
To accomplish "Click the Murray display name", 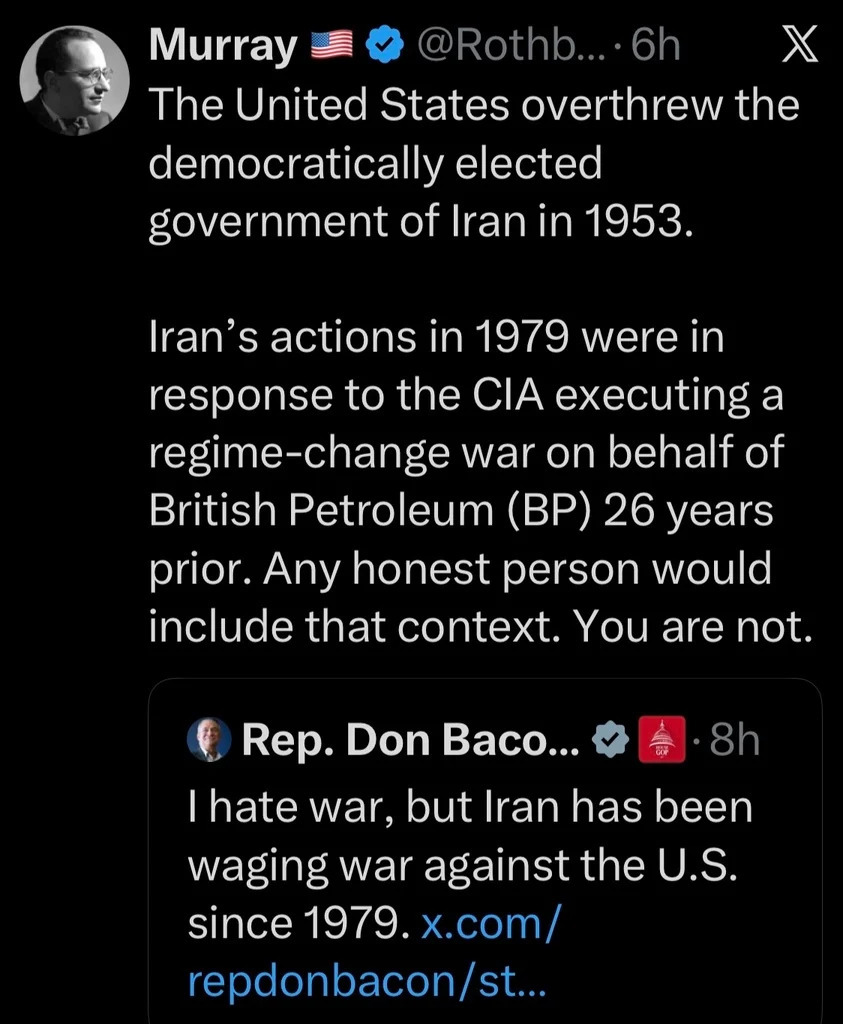I will [223, 46].
